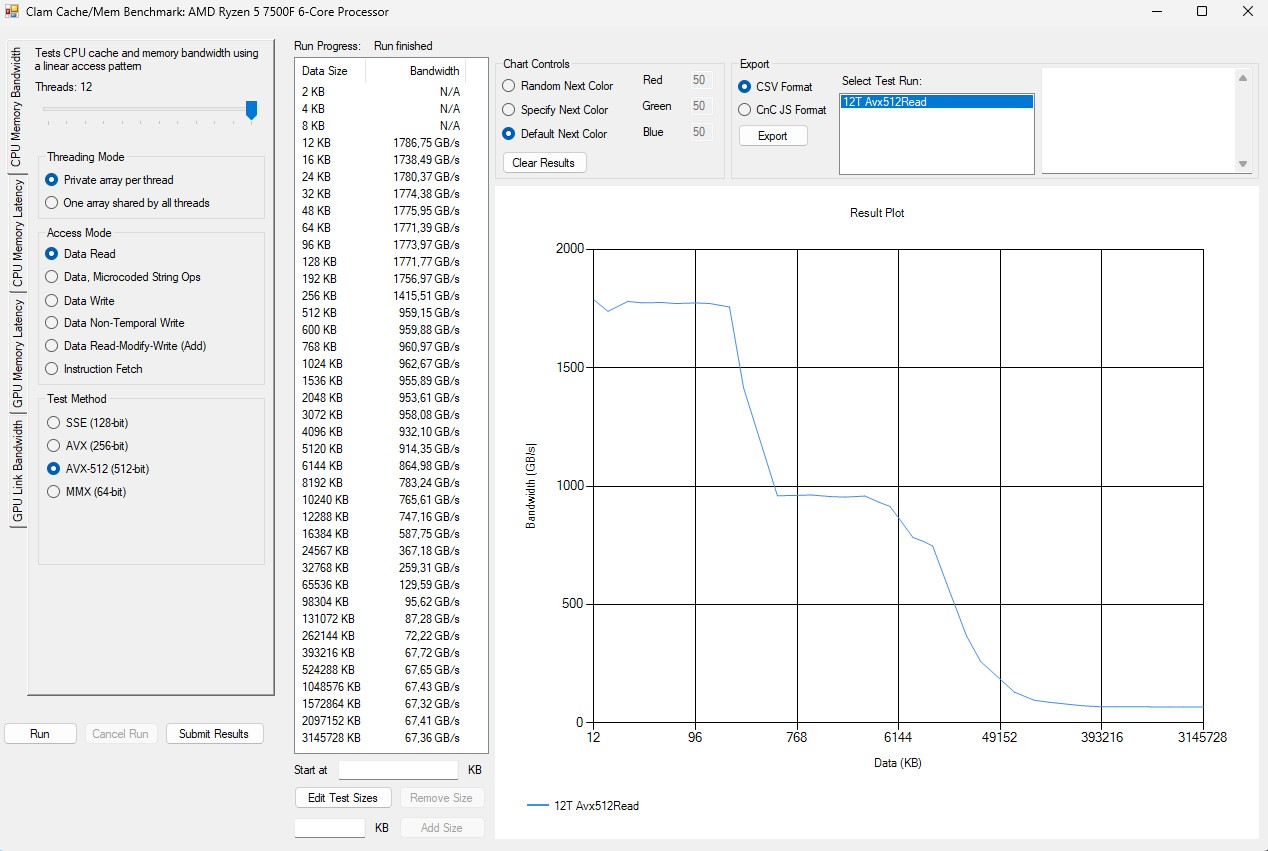1268x851 pixels.
Task: Click the Clam benchmark app icon in title bar
Action: pyautogui.click(x=12, y=12)
